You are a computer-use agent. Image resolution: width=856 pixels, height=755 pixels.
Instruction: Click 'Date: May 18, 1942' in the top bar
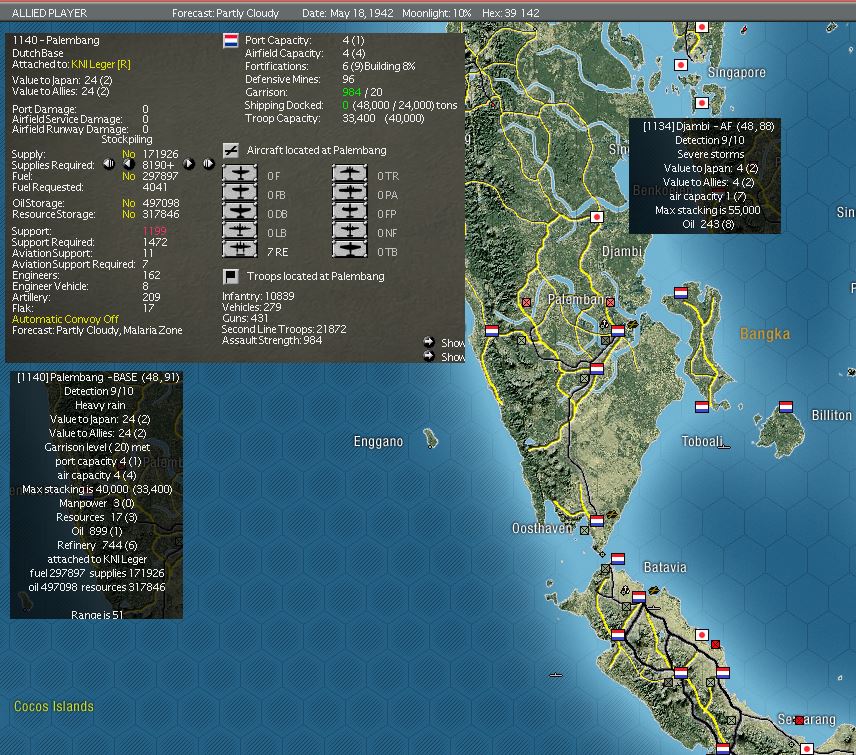click(348, 13)
